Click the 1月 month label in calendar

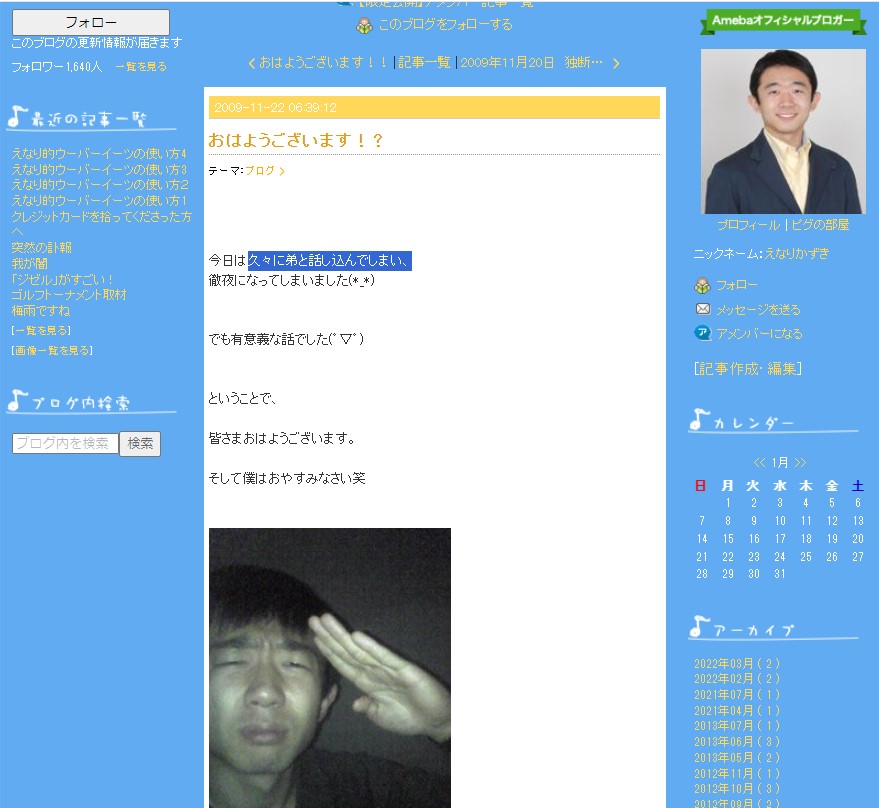tap(780, 463)
